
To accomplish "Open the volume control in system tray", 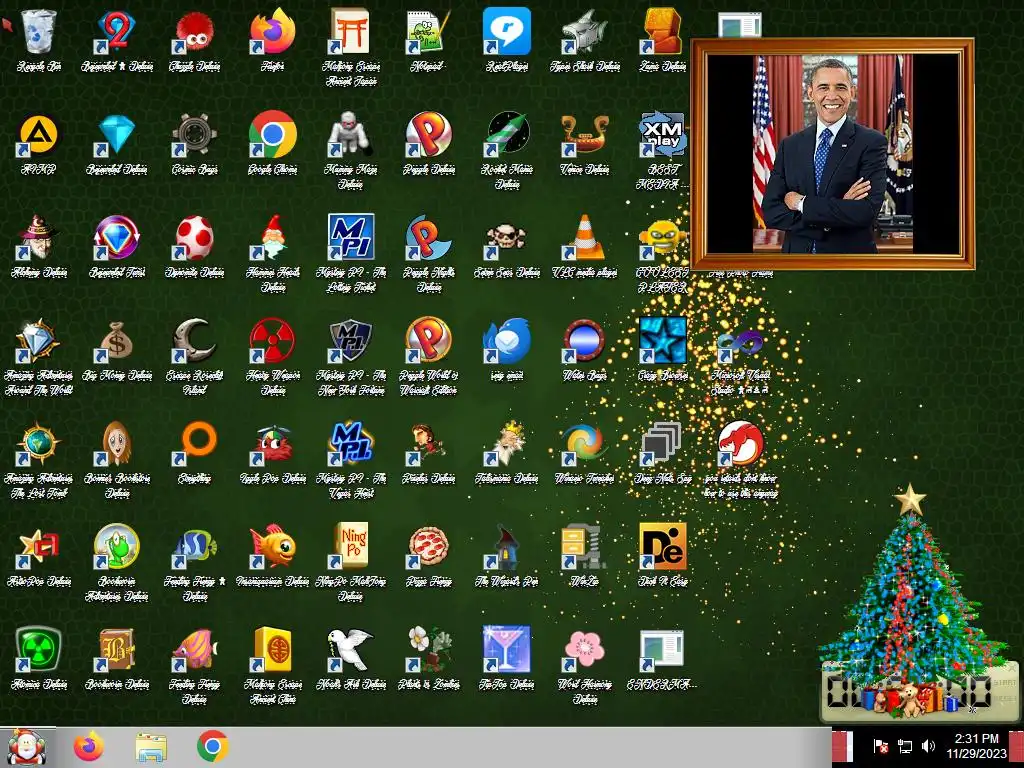I will pos(928,746).
